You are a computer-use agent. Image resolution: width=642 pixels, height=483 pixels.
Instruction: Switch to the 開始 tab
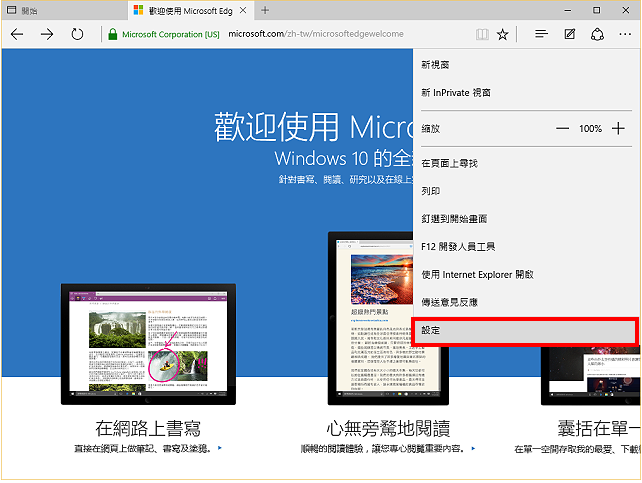coord(65,11)
